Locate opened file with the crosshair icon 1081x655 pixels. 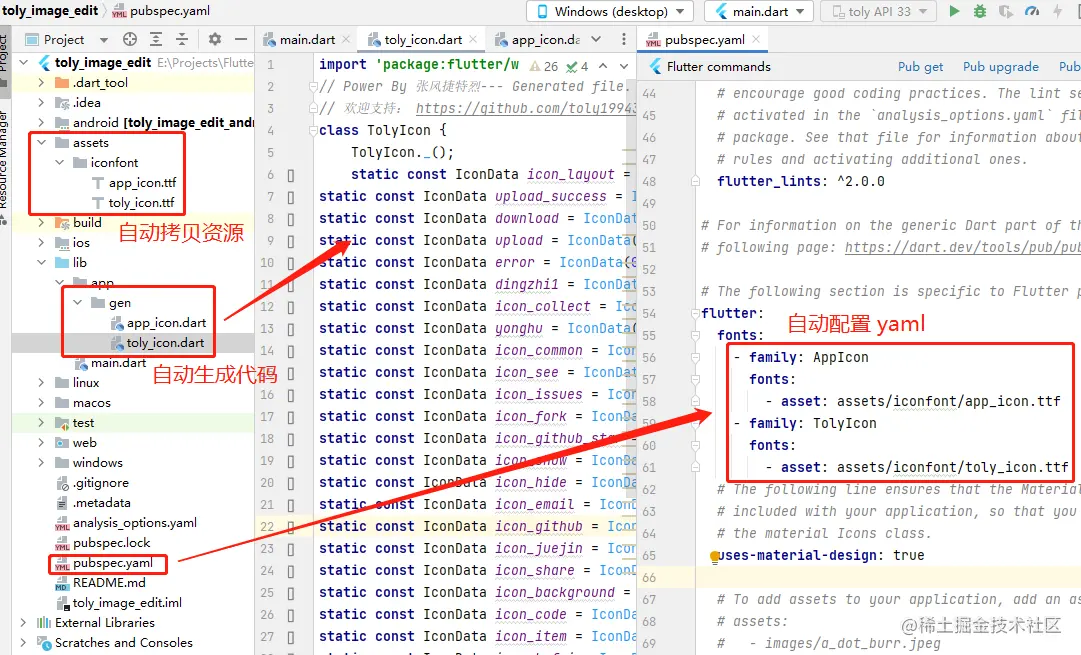[130, 39]
